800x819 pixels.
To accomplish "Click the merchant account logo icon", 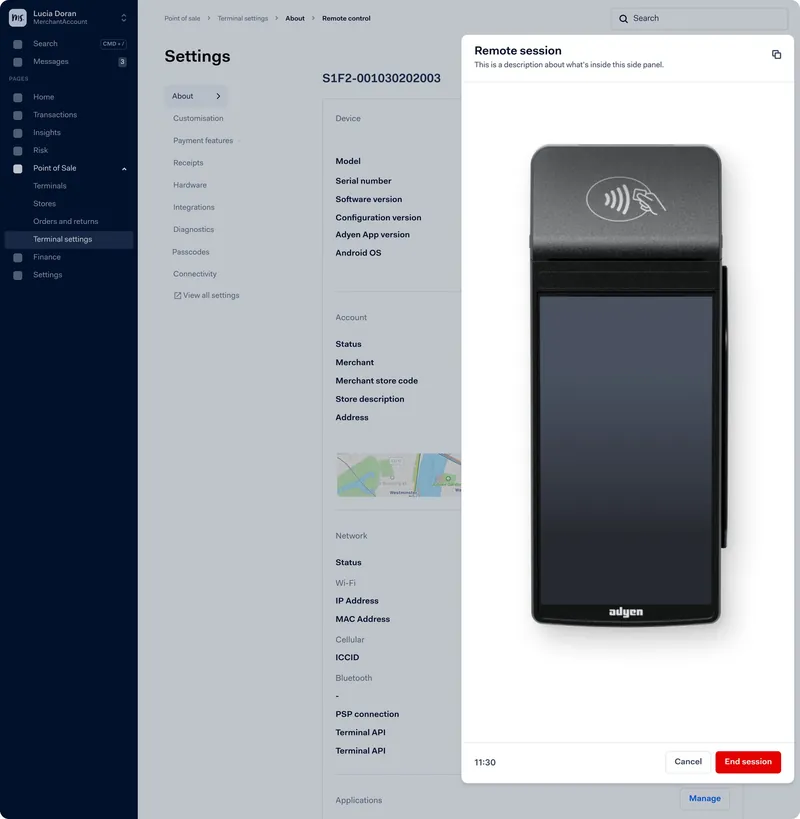I will [x=17, y=18].
